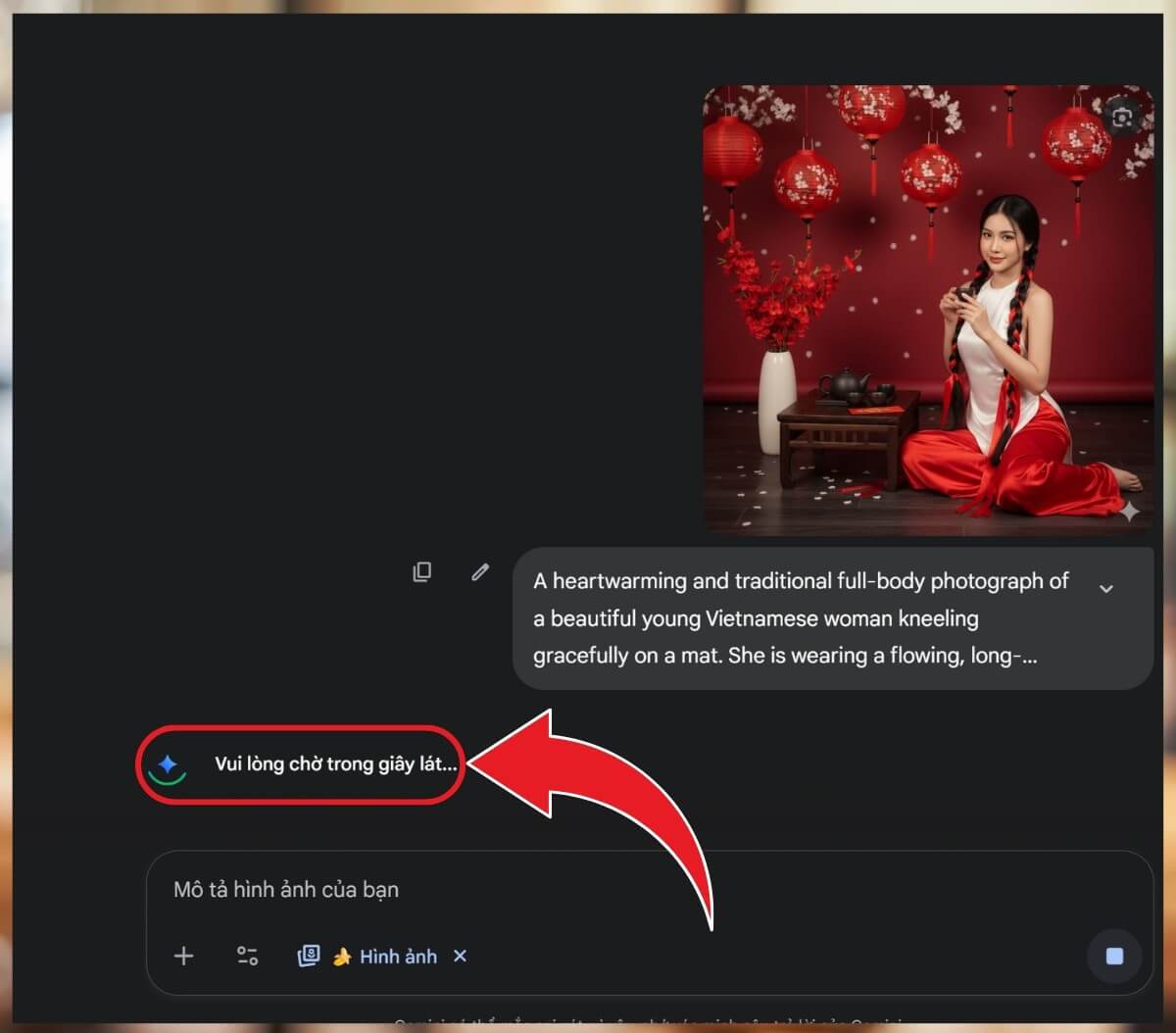Click the banana emoji in the image chip
The width and height of the screenshot is (1176, 1033).
pos(341,957)
